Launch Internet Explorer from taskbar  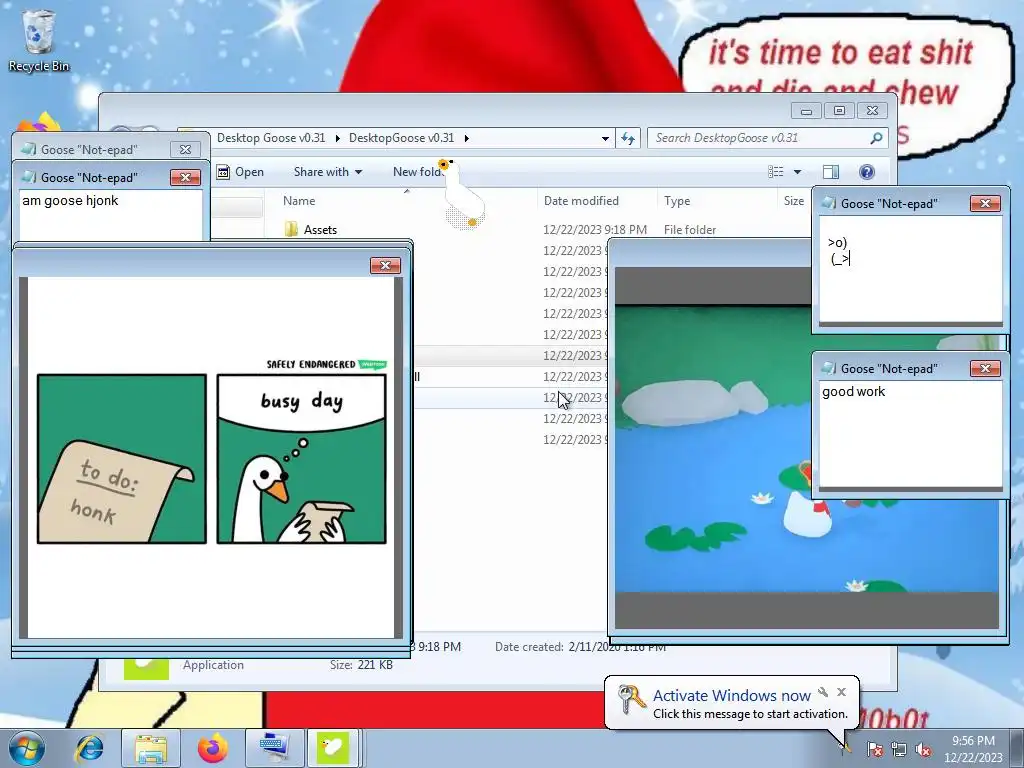point(89,748)
